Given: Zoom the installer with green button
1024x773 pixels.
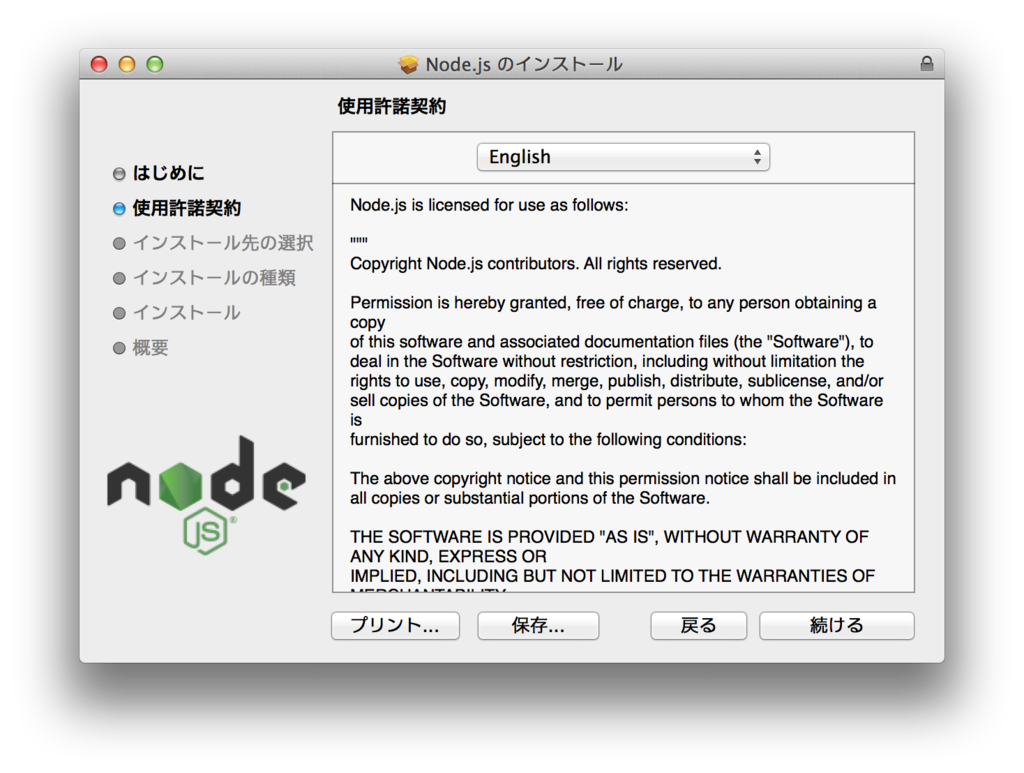Looking at the screenshot, I should [x=155, y=64].
